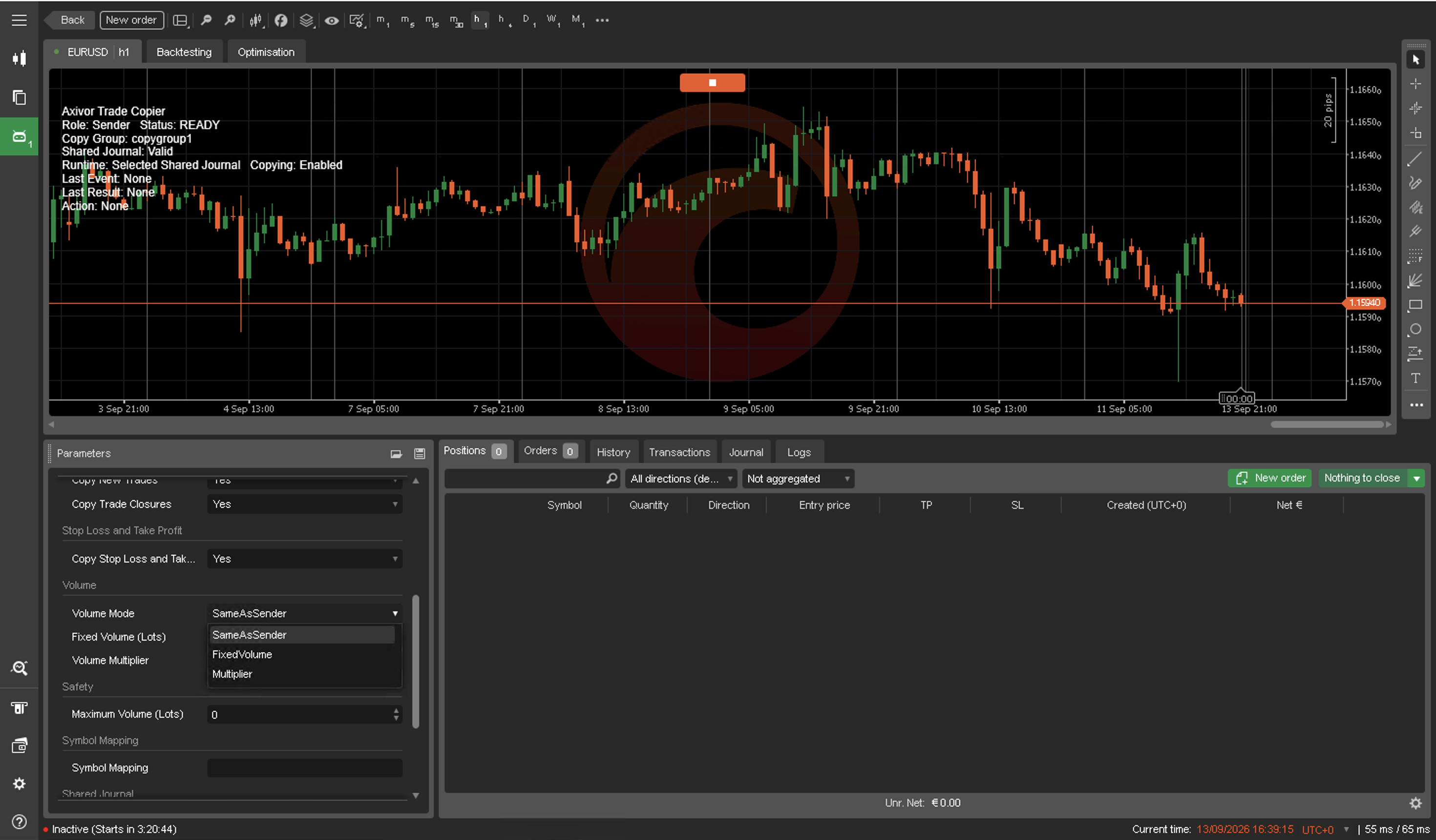Switch chart to h4 timeframe

point(504,21)
